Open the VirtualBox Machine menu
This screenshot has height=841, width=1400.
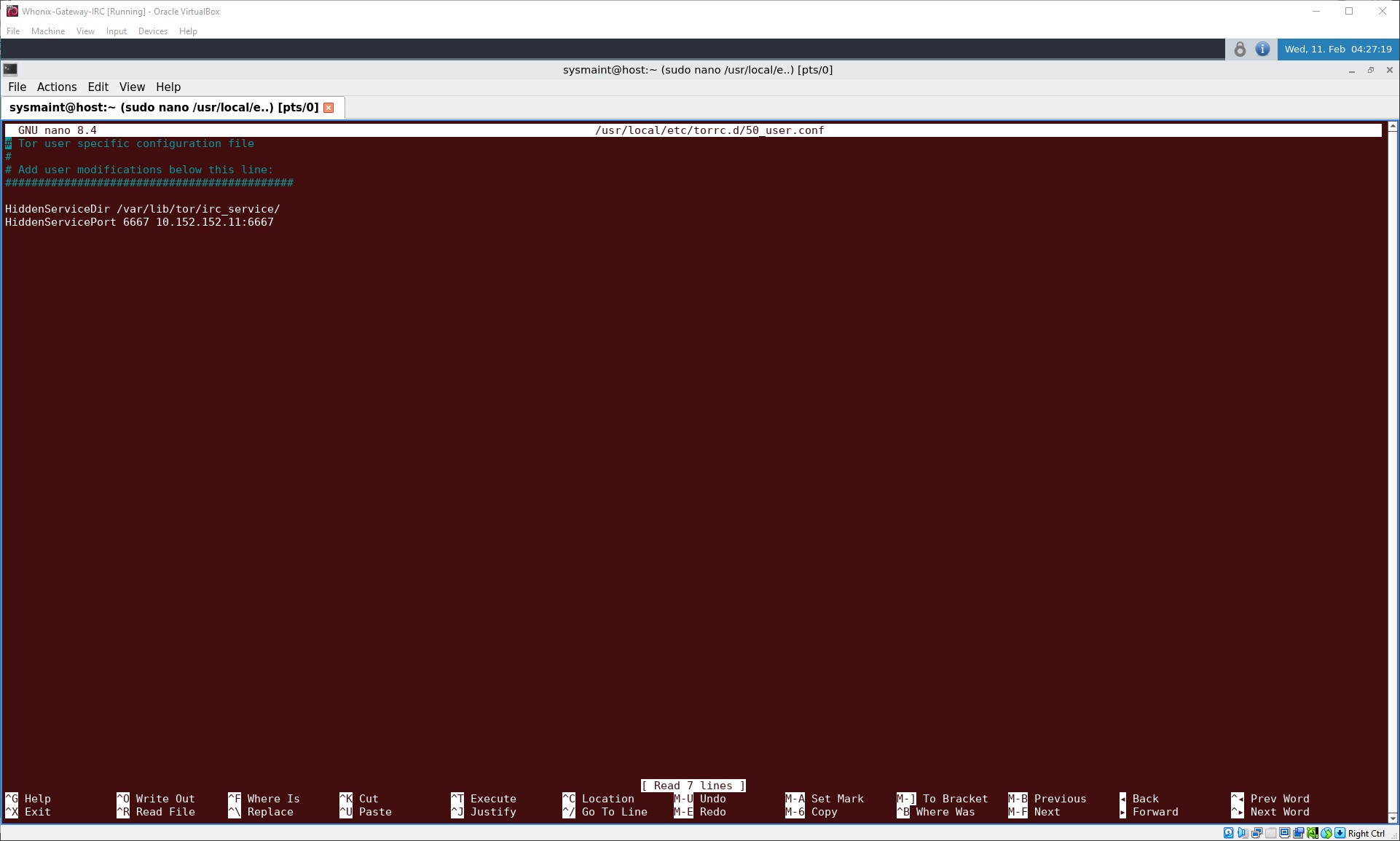[48, 31]
